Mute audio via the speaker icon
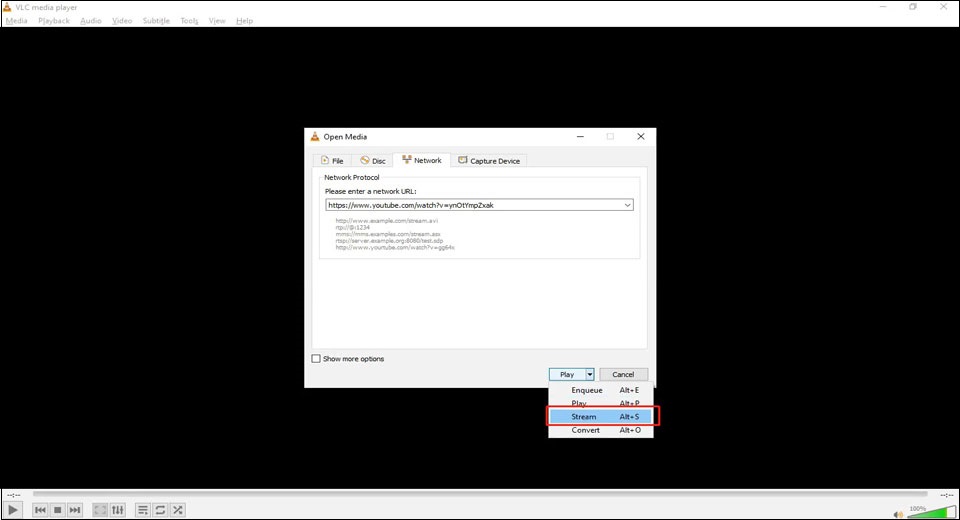Screen dimensions: 960x520 (x=898, y=514)
